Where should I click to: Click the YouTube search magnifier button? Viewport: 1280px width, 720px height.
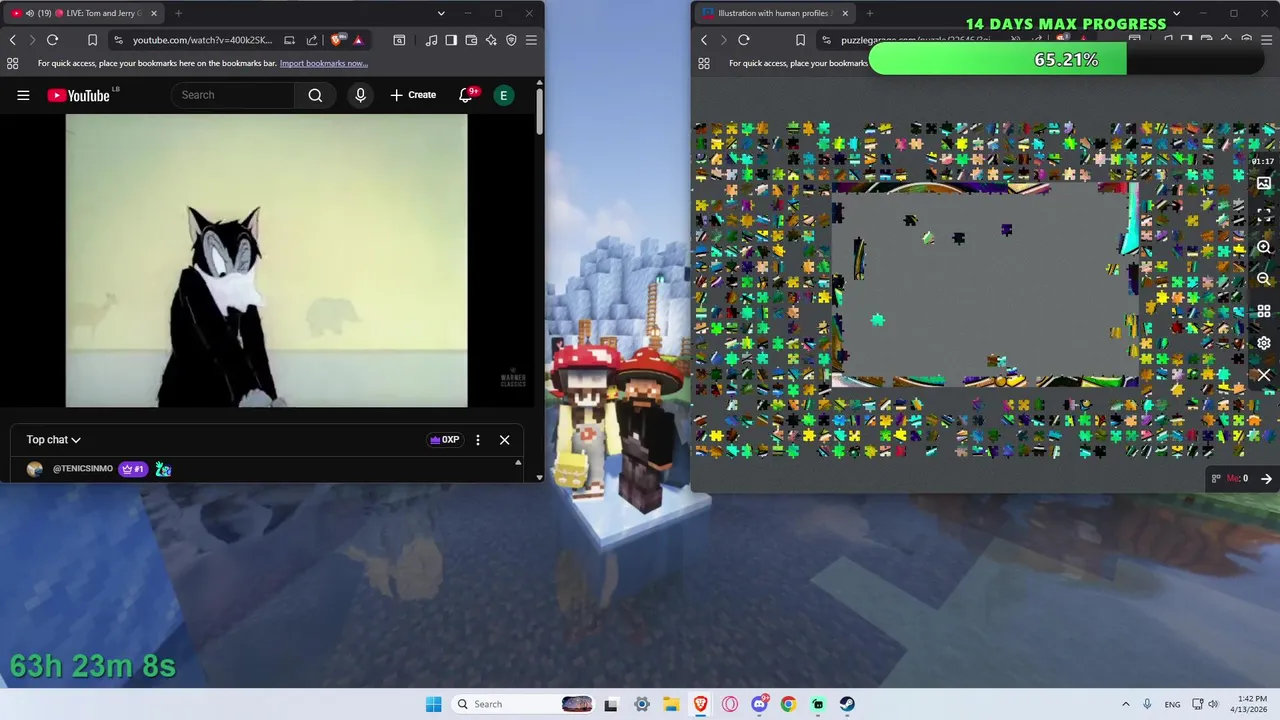(315, 95)
